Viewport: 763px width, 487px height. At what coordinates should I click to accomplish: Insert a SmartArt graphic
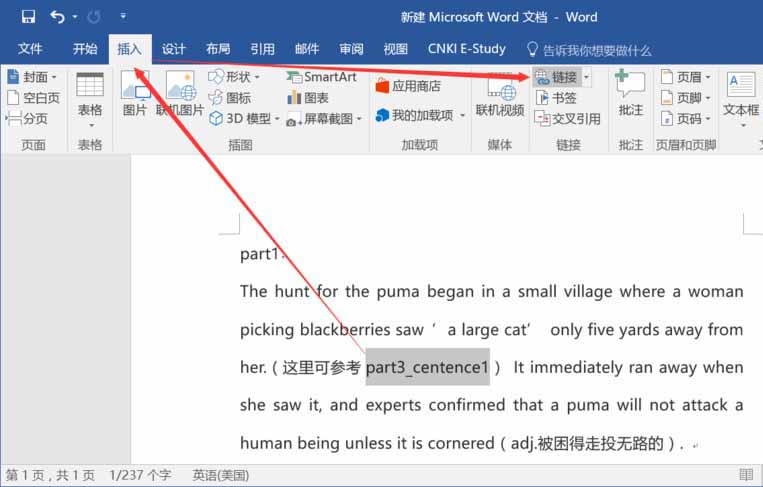point(321,77)
